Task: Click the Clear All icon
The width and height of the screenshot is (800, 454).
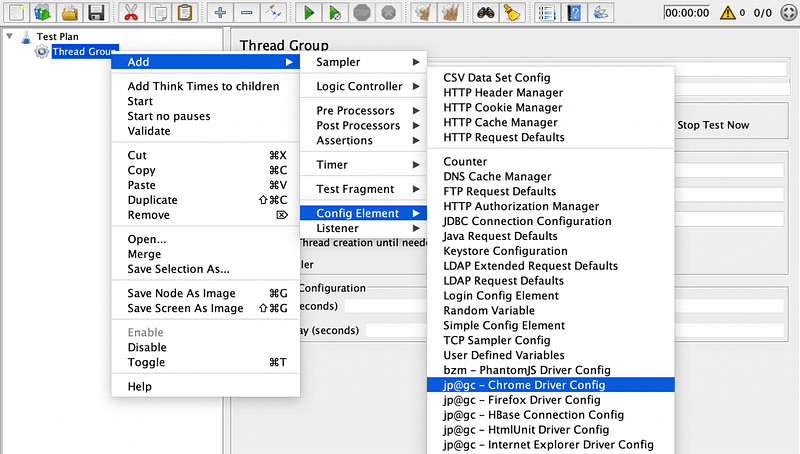Action: point(451,13)
